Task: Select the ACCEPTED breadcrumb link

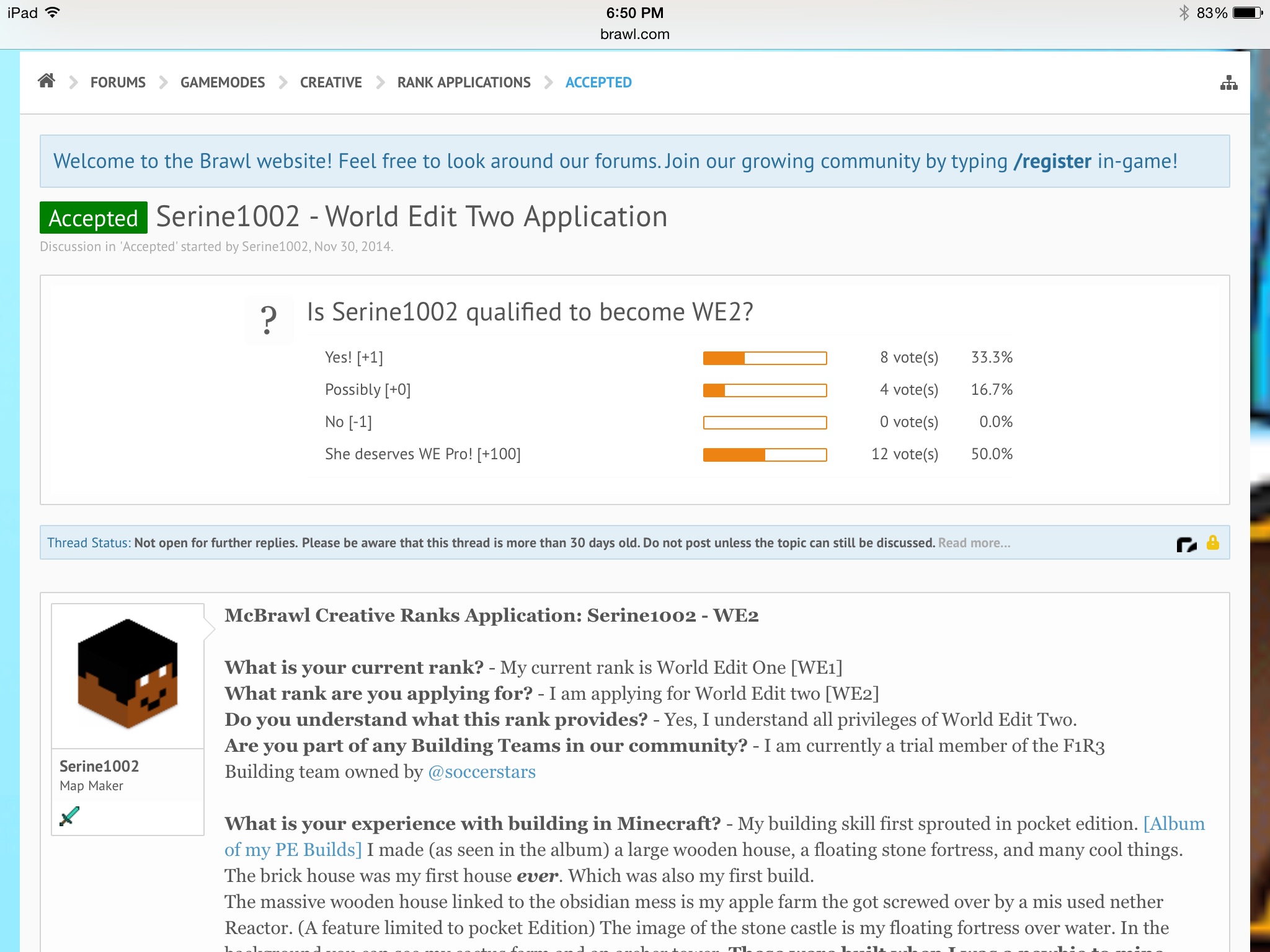Action: tap(598, 82)
